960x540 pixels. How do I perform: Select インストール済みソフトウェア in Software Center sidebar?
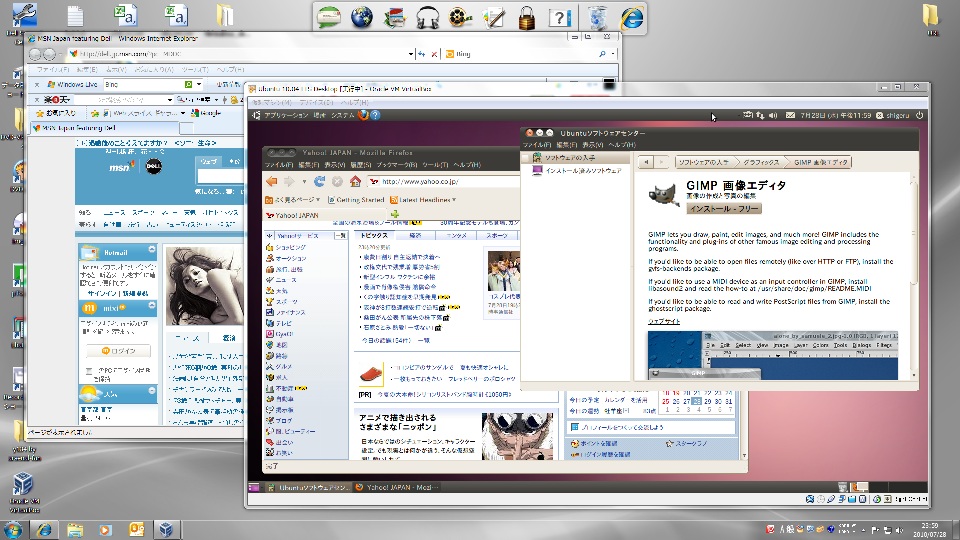click(x=577, y=171)
